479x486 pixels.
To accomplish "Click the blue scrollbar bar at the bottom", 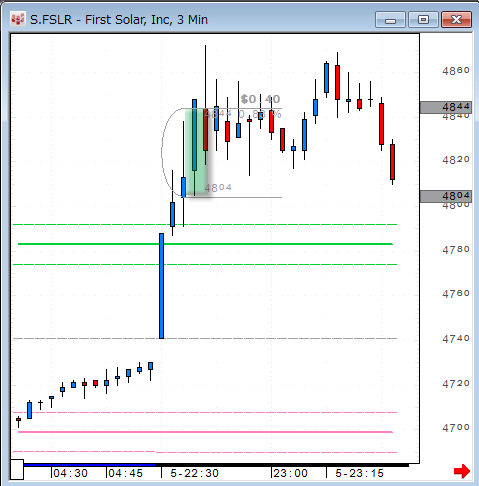I will coord(89,465).
